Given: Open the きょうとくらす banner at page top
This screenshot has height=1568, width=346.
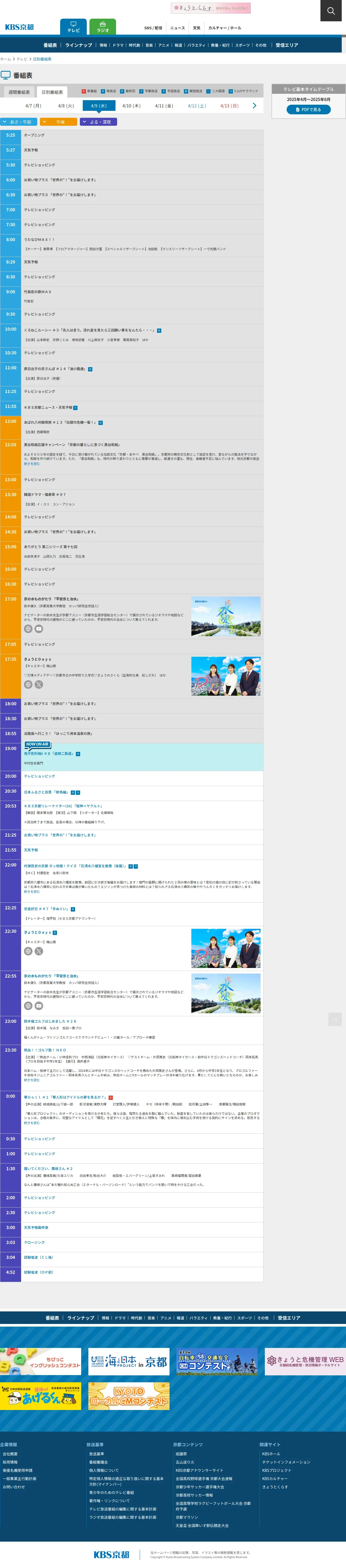Looking at the screenshot, I should point(211,8).
